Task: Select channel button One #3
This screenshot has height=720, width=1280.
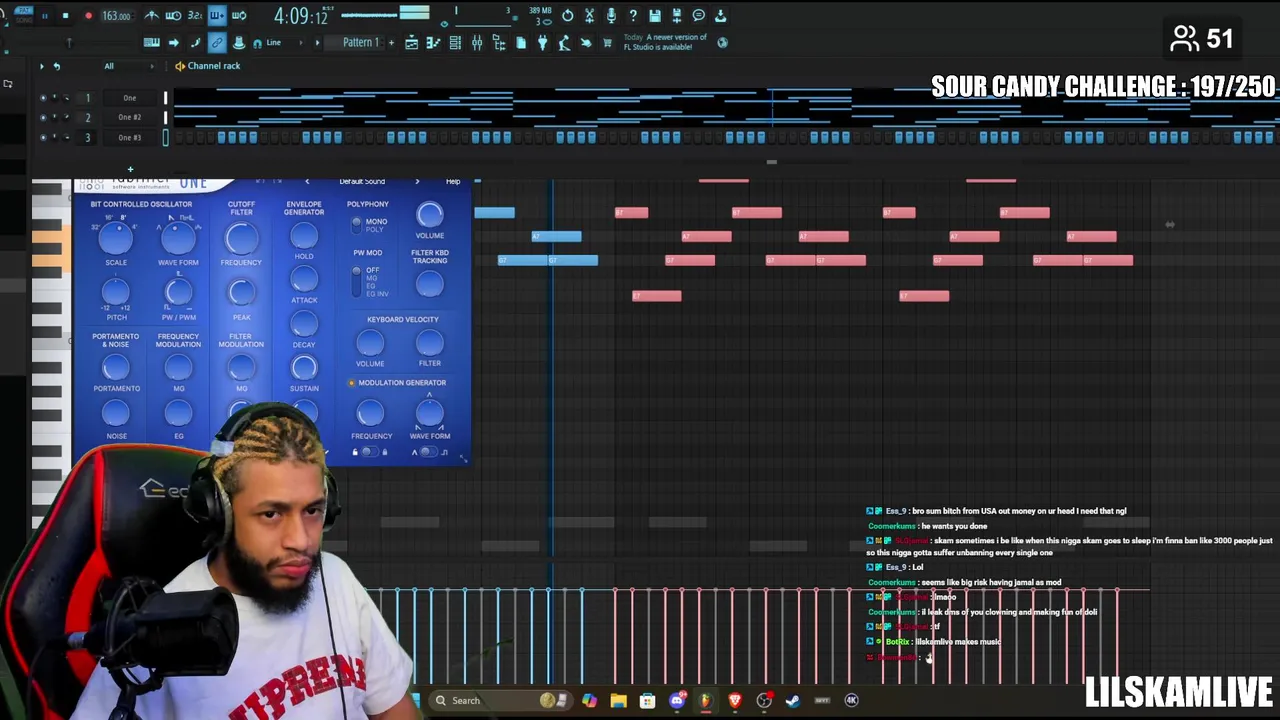Action: click(129, 137)
